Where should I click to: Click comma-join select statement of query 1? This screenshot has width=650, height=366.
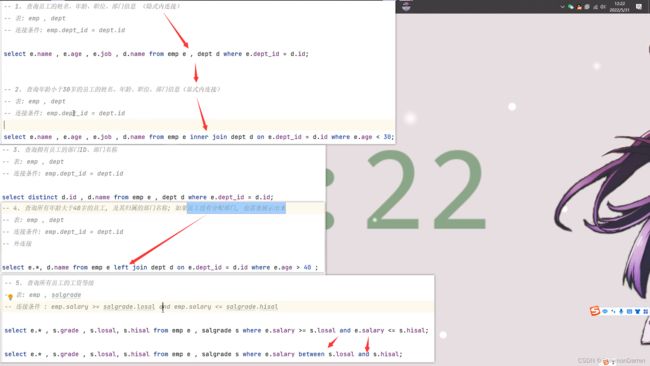[156, 54]
